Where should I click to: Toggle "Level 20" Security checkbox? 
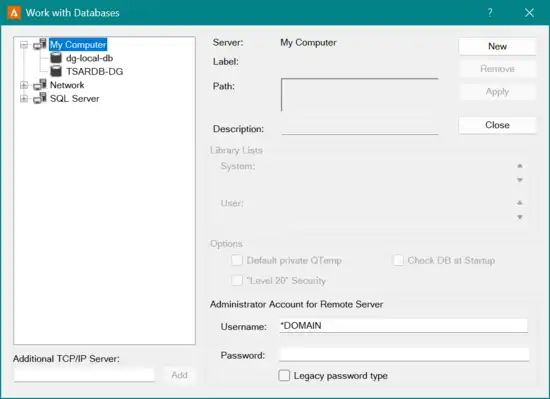[237, 280]
